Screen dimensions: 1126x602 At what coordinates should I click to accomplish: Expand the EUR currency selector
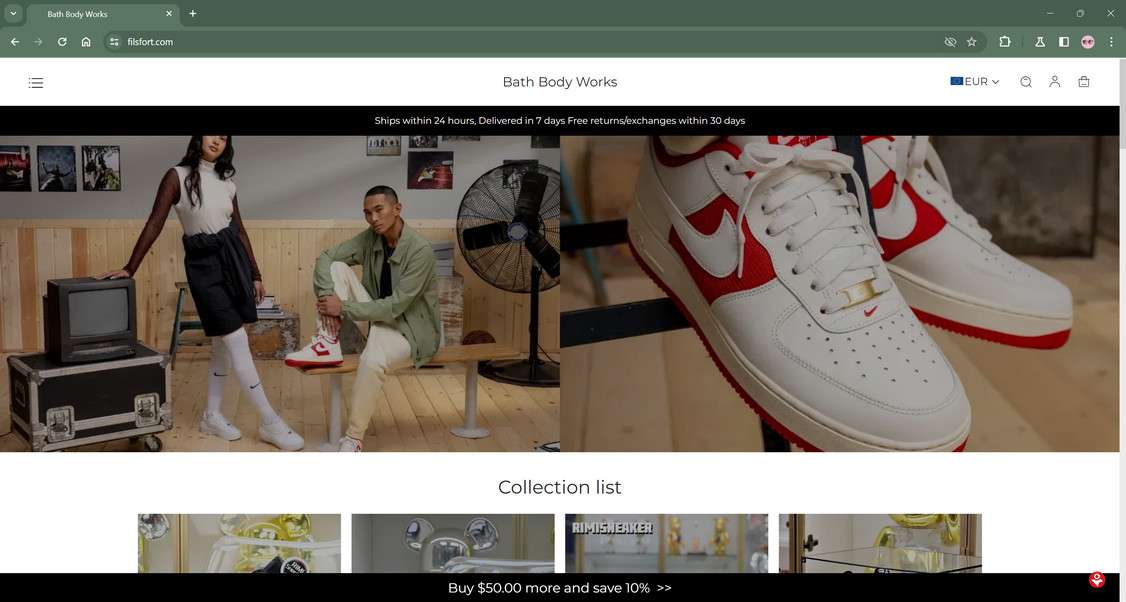point(974,82)
